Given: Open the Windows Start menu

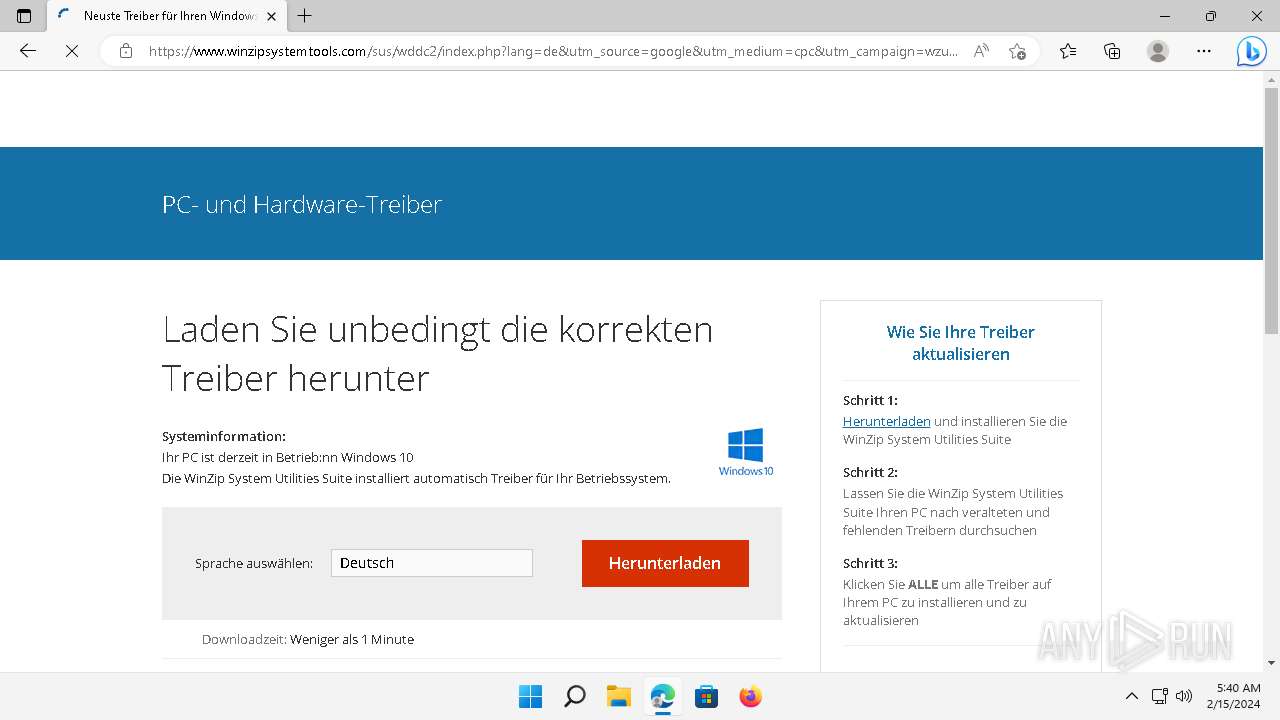Looking at the screenshot, I should 530,696.
